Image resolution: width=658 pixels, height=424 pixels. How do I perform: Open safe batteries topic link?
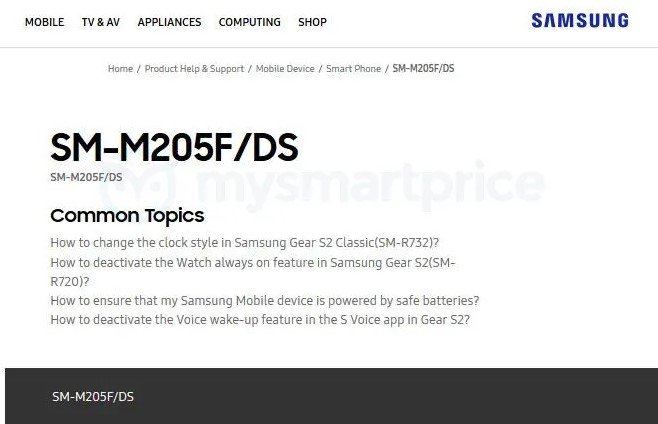265,301
